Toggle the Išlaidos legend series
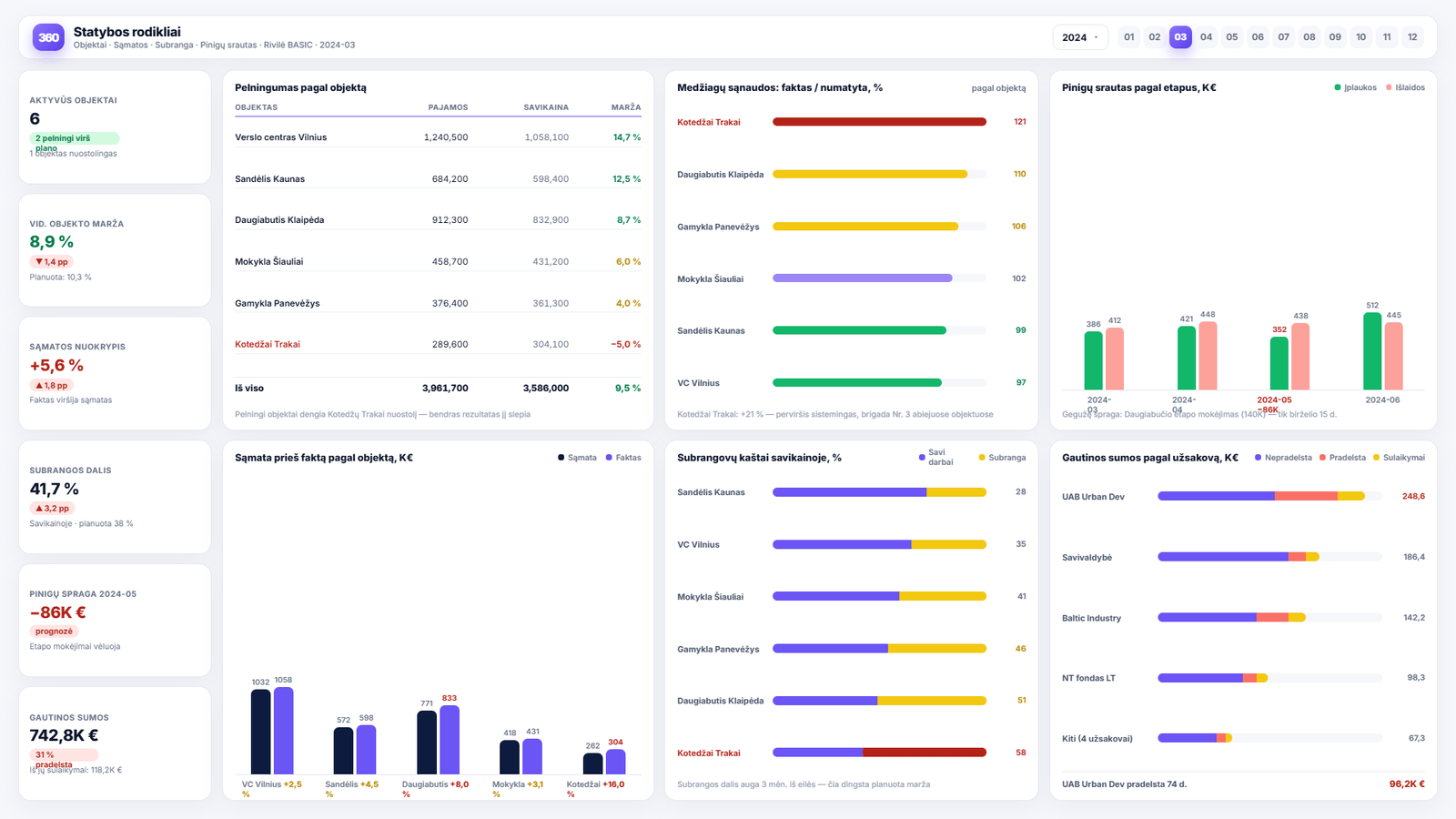The image size is (1456, 819). pos(1406,87)
